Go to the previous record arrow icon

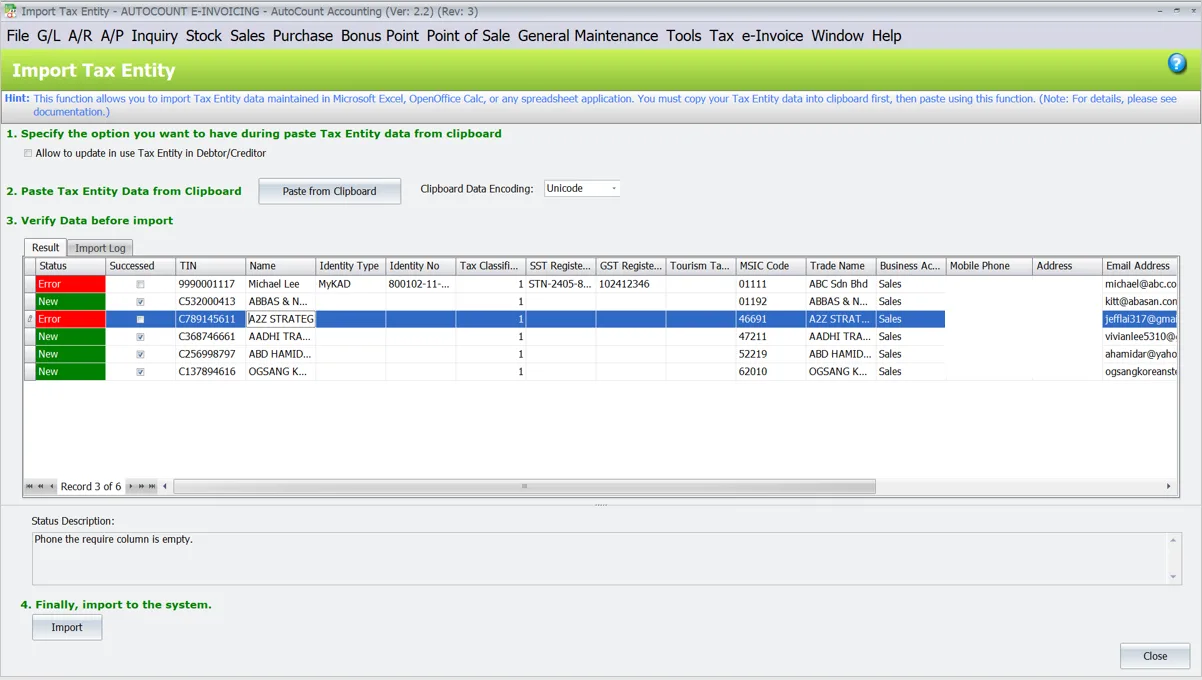52,486
